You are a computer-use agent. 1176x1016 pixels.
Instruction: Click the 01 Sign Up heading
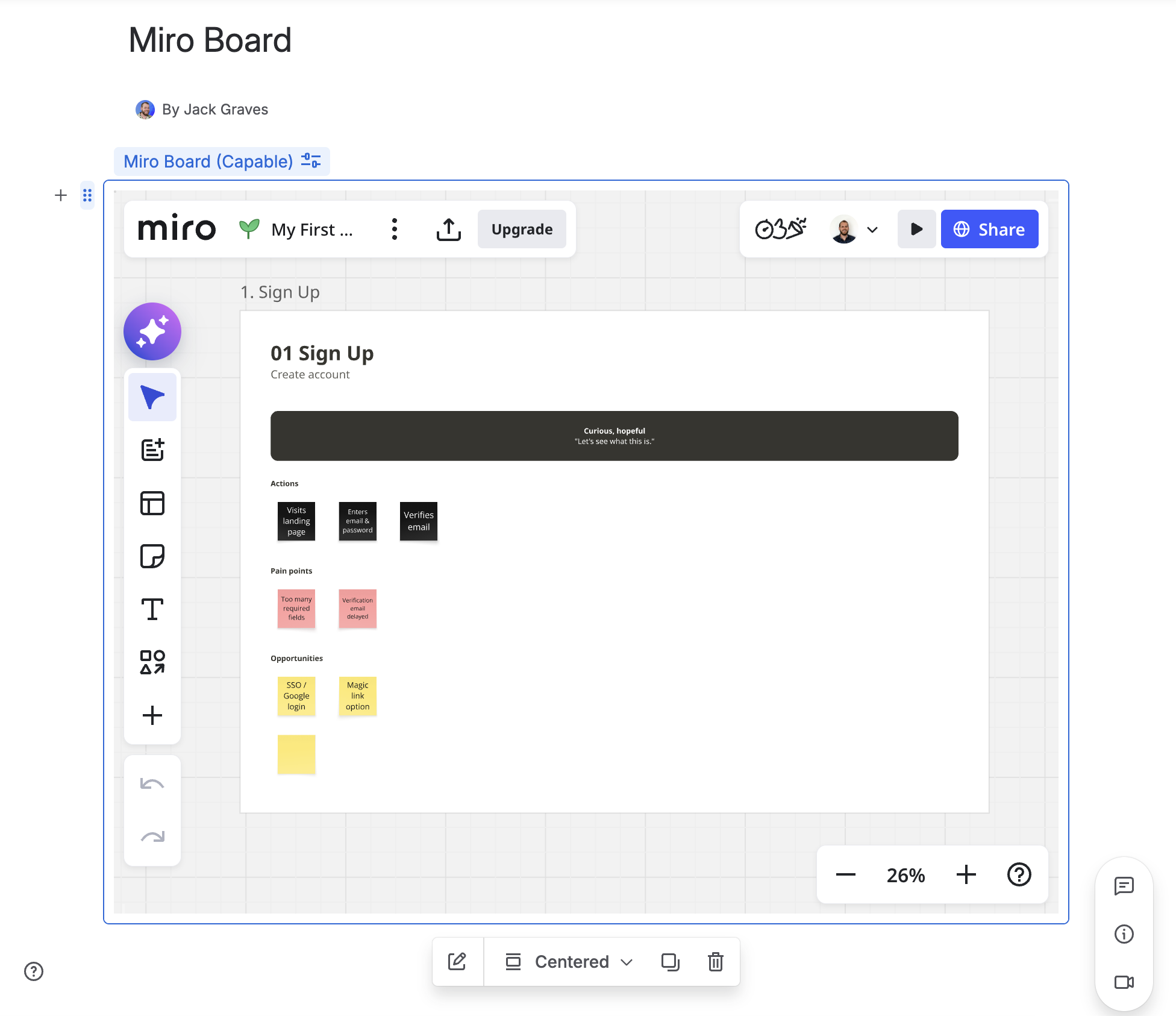322,353
